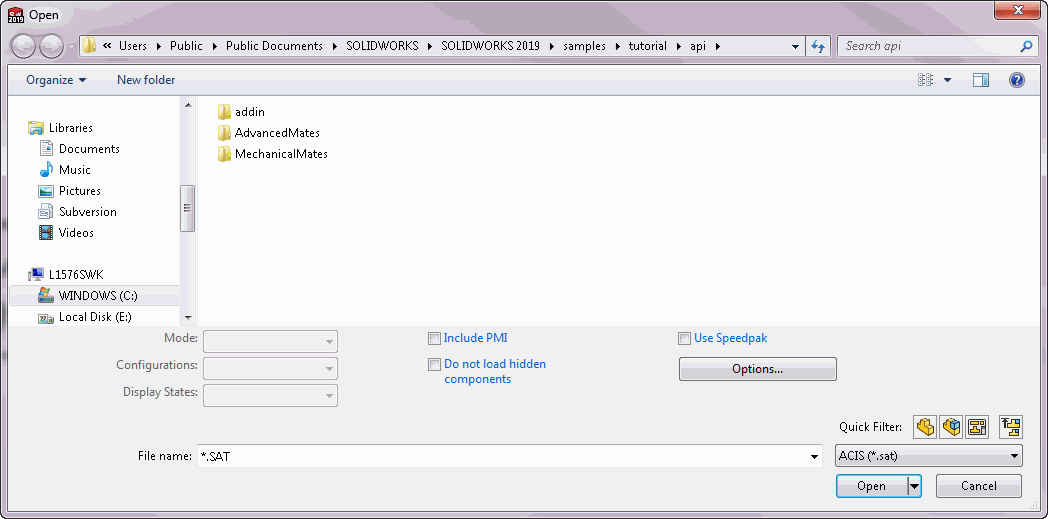Click the navigation pane scroll up arrow

[x=188, y=105]
